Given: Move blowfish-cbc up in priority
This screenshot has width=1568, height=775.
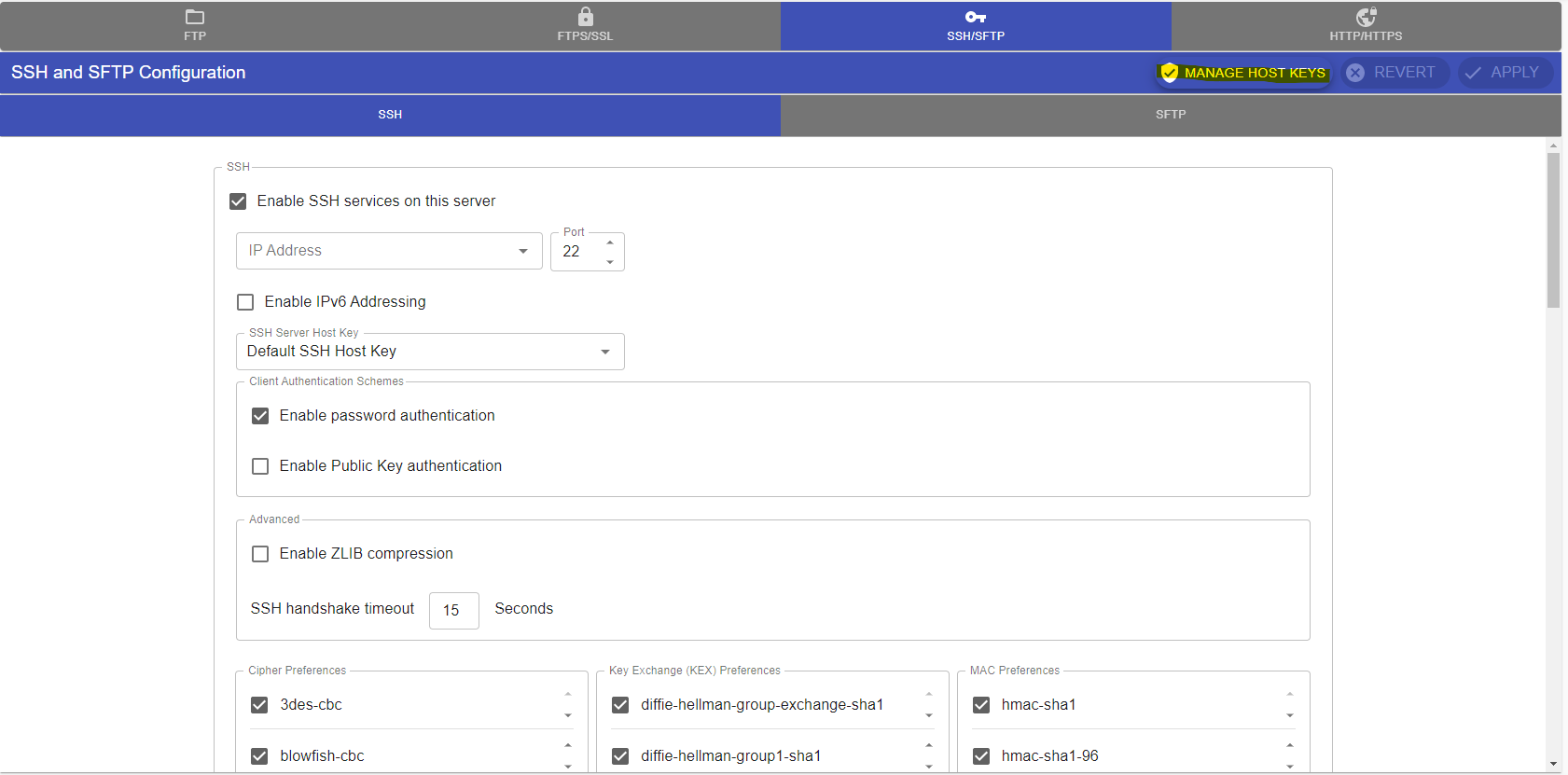Looking at the screenshot, I should (x=568, y=746).
